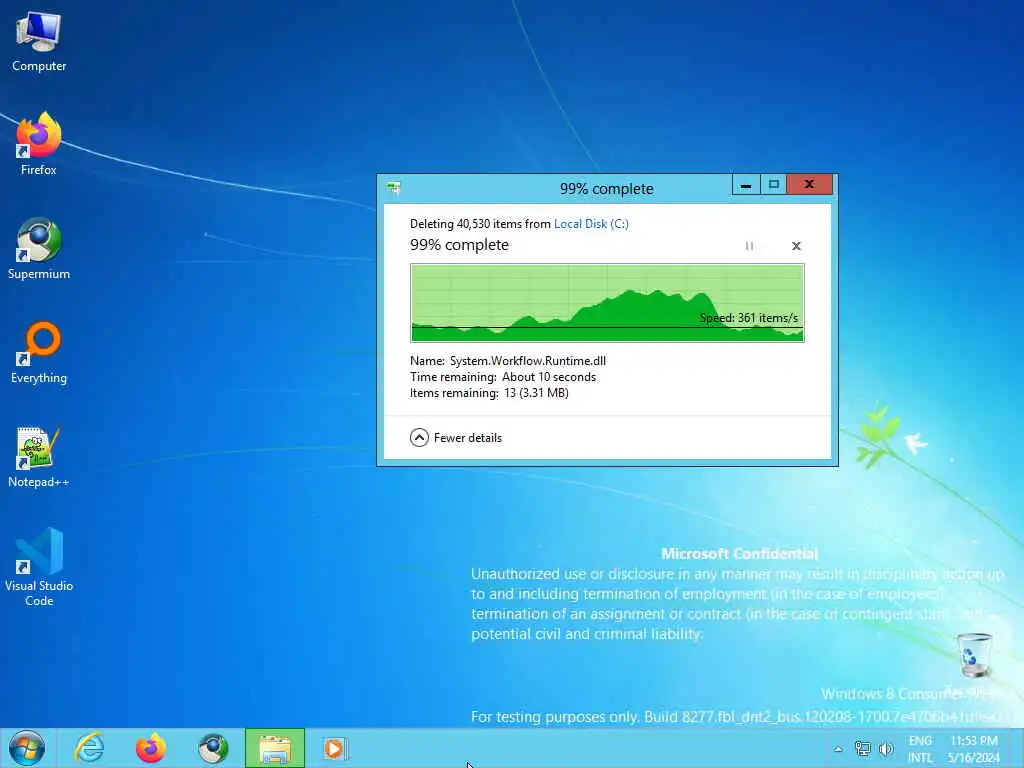Viewport: 1024px width, 768px height.
Task: Click the 'Deleting 40,530 items from' text
Action: [480, 224]
